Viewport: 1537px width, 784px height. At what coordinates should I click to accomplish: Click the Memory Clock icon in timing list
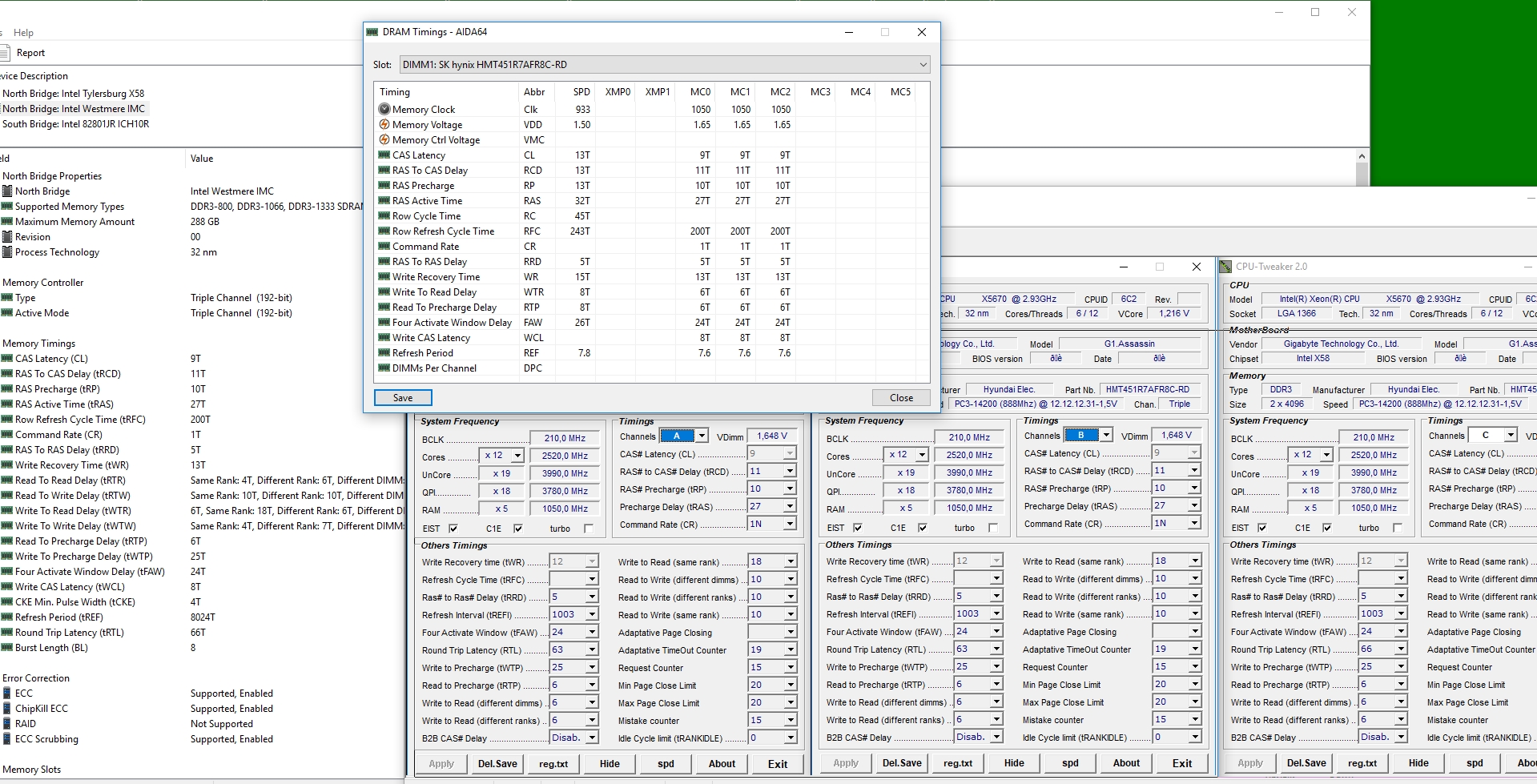click(384, 110)
